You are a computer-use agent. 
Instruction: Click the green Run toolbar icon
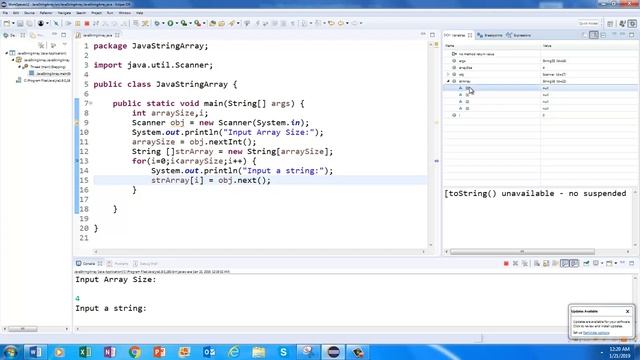[x=170, y=23]
